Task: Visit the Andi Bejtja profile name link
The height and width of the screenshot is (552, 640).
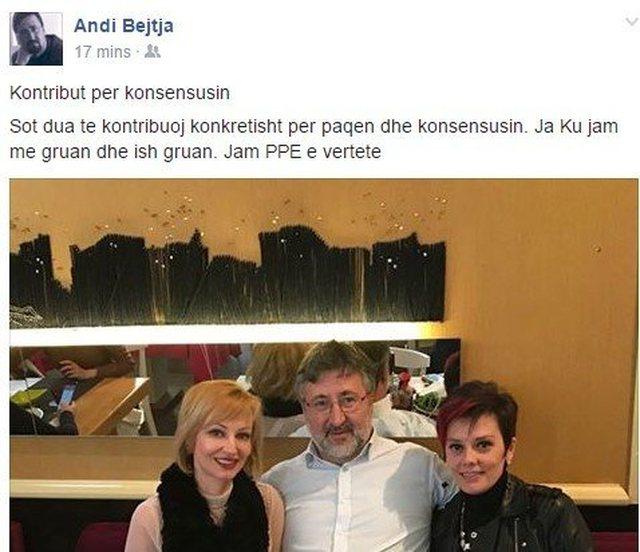Action: coord(124,26)
